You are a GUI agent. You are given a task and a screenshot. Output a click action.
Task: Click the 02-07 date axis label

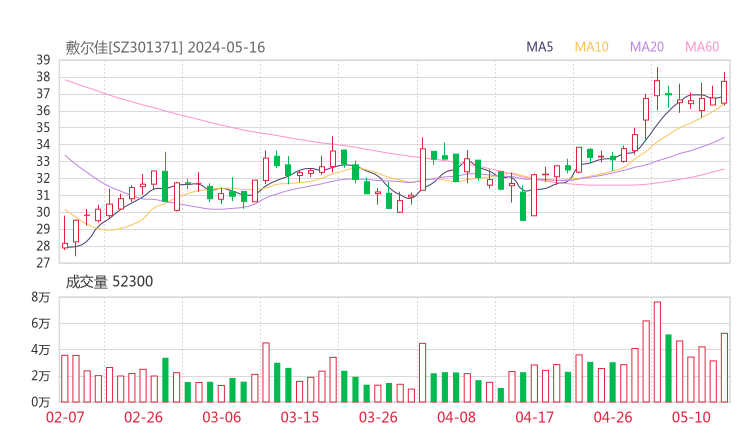(65, 417)
